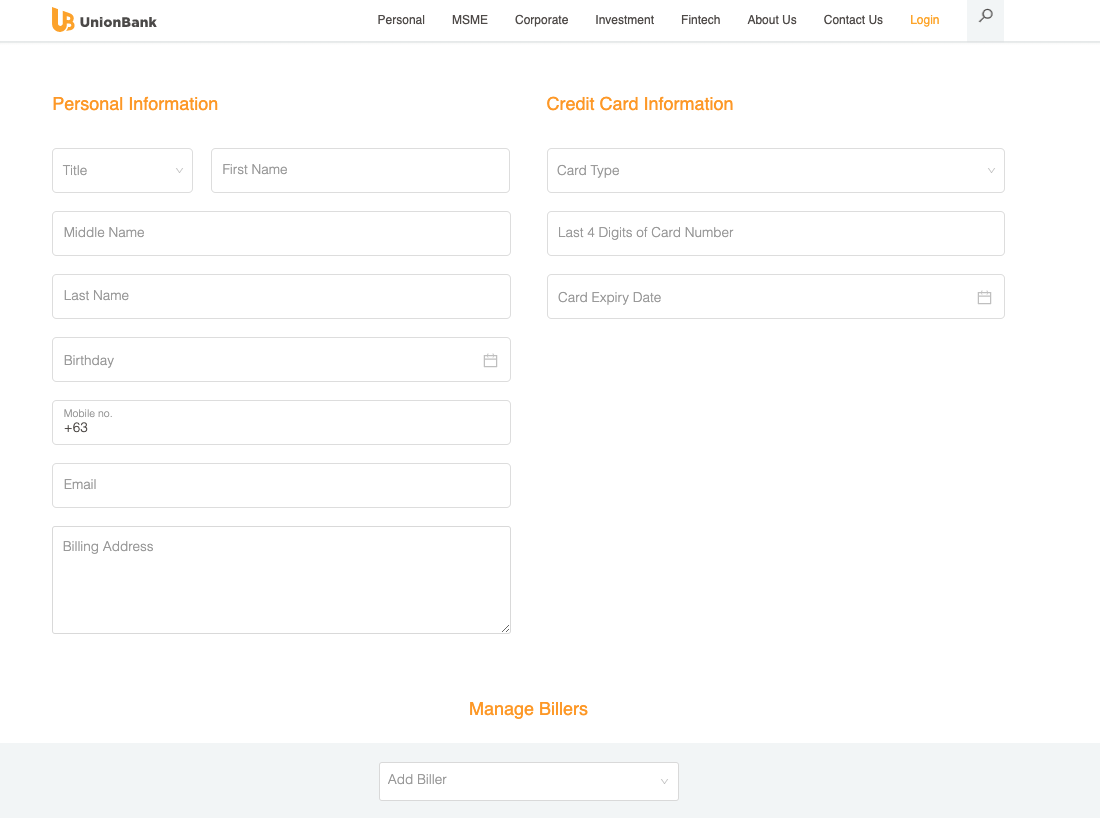The image size is (1100, 819).
Task: Open the Card Type dropdown
Action: 775,171
